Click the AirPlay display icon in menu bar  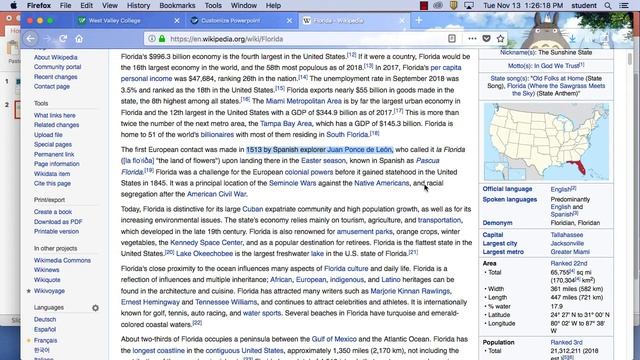pyautogui.click(x=469, y=6)
